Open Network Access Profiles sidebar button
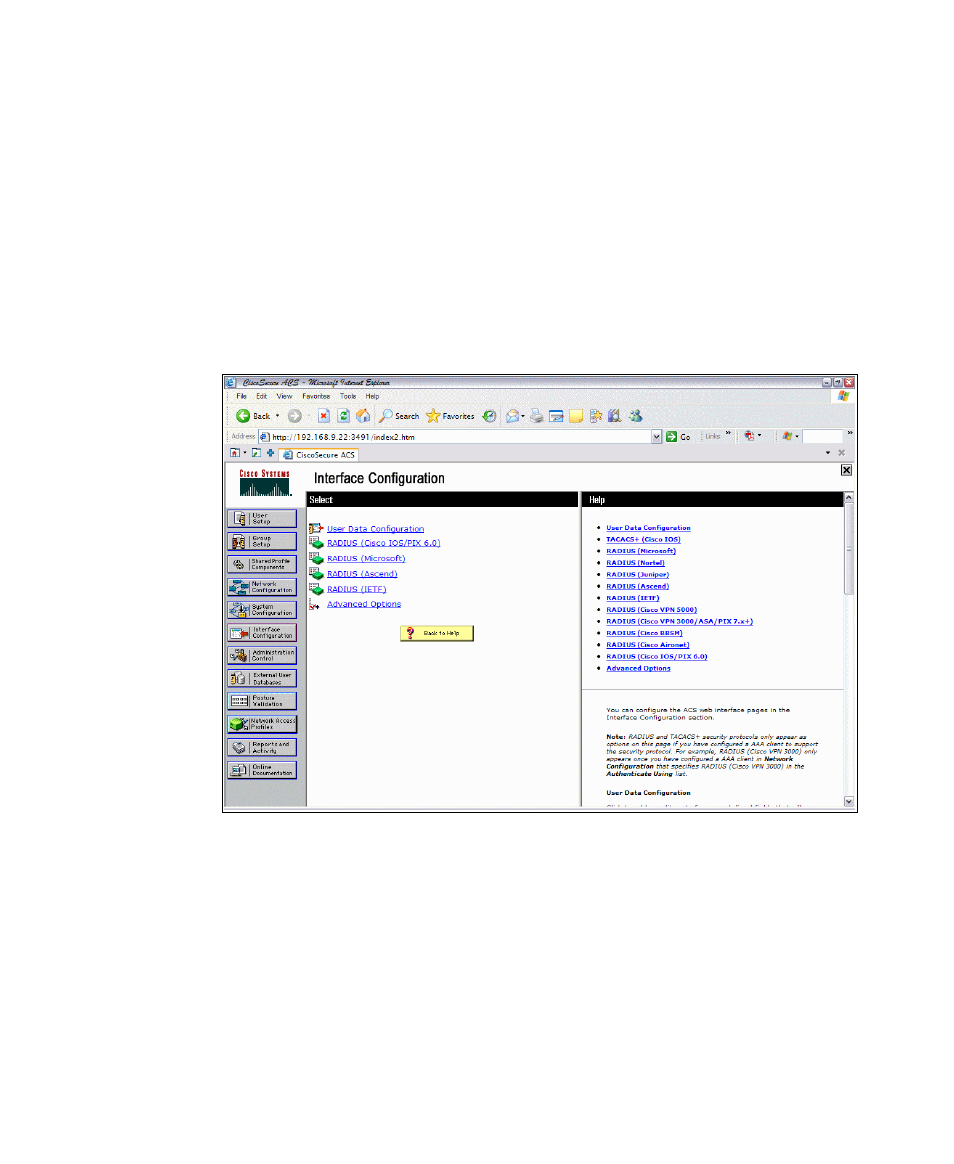 262,724
